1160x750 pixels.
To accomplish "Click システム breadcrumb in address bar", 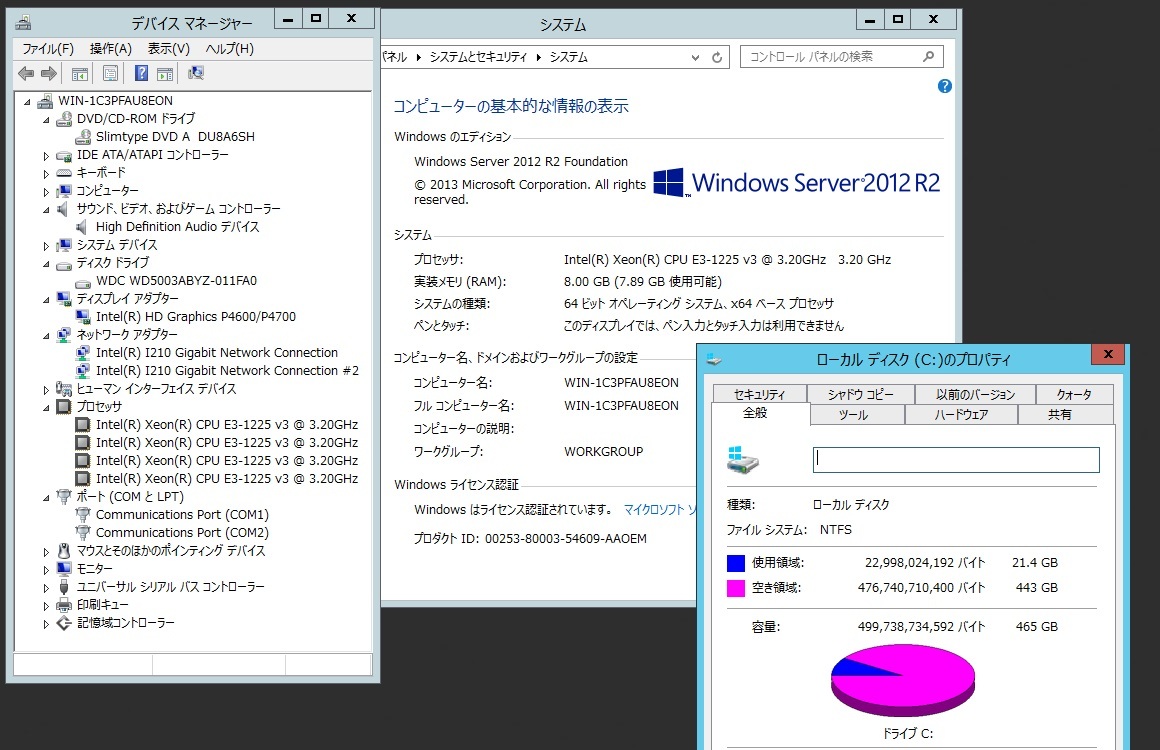I will [x=568, y=57].
